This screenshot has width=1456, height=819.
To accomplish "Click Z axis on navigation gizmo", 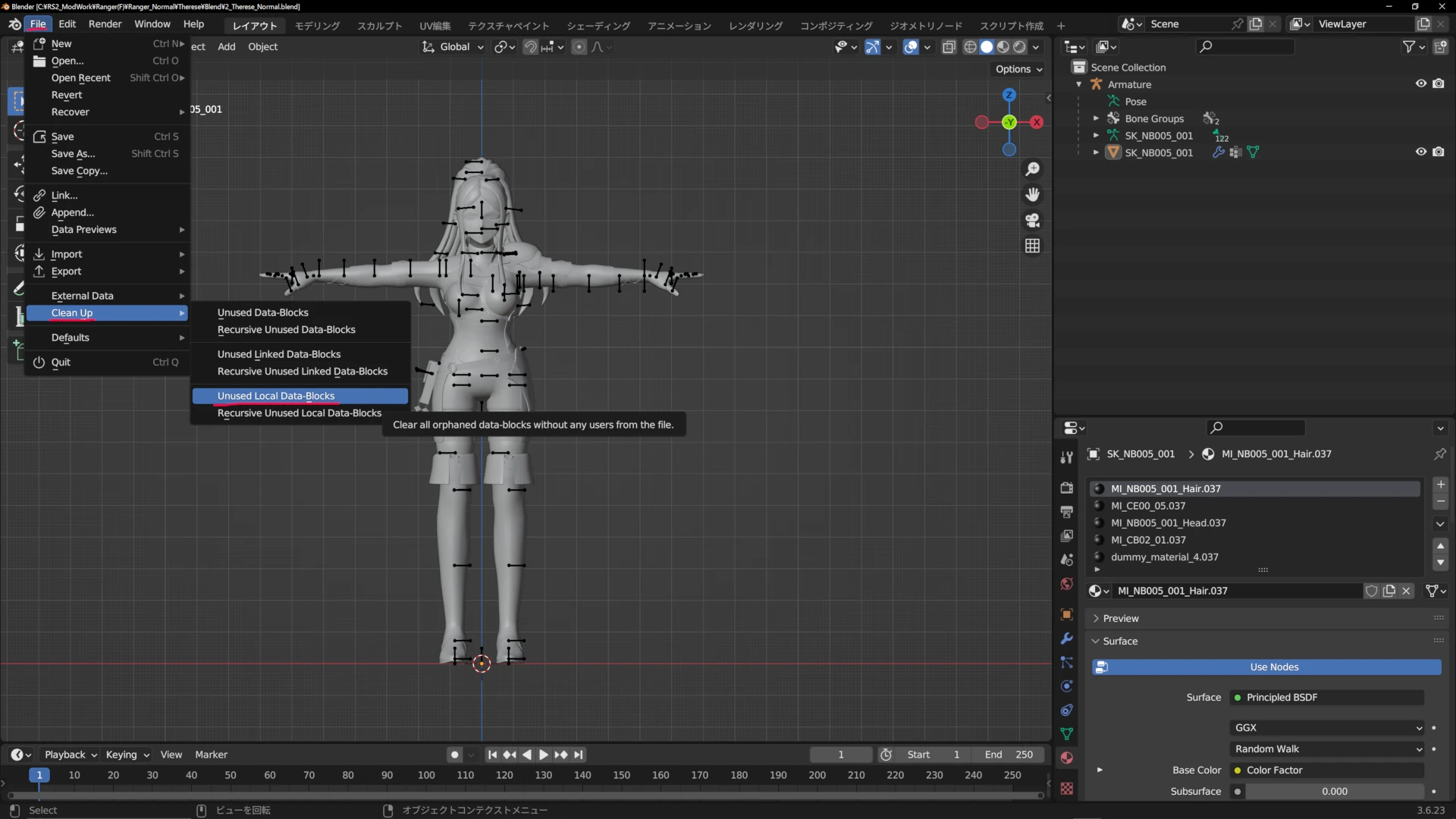I will pyautogui.click(x=1009, y=95).
